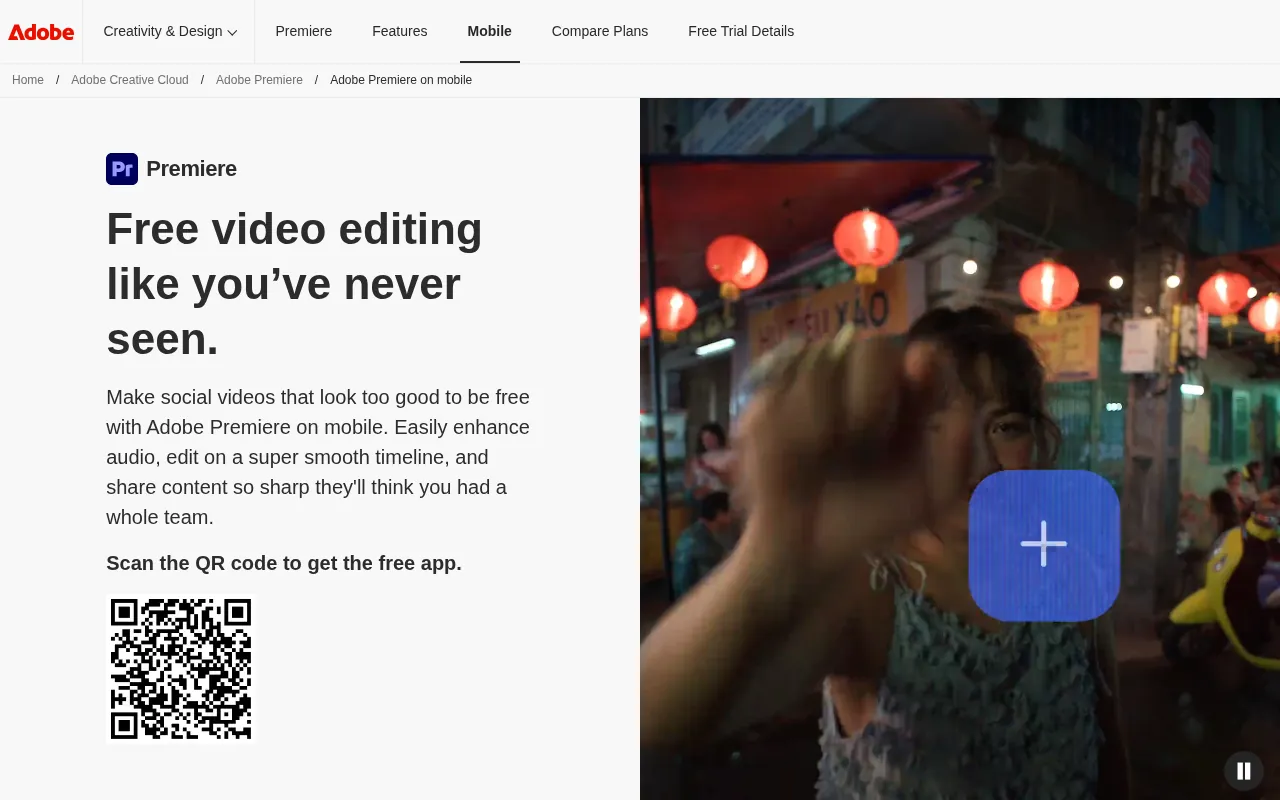Image resolution: width=1280 pixels, height=800 pixels.
Task: Click the 'Adobe Premiere on mobile' breadcrumb text
Action: point(401,80)
